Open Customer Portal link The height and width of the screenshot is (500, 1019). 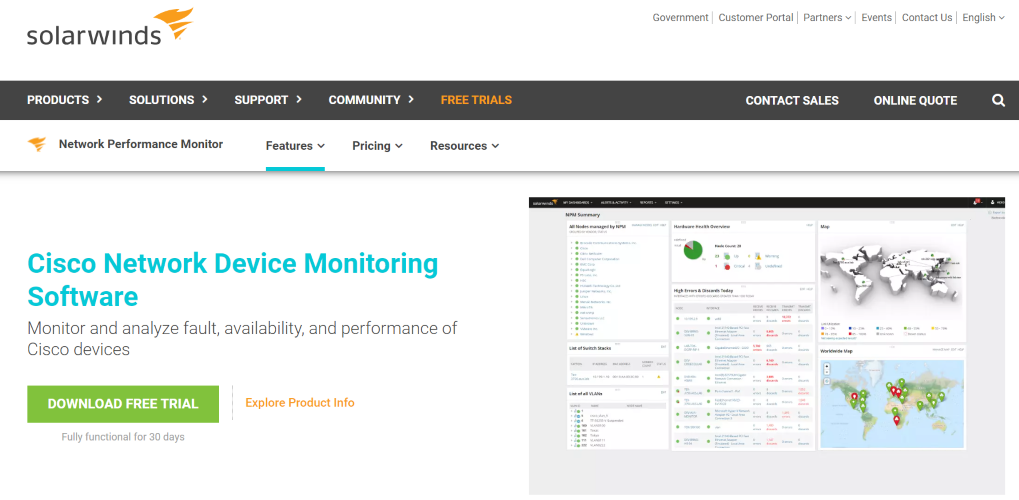pyautogui.click(x=756, y=18)
